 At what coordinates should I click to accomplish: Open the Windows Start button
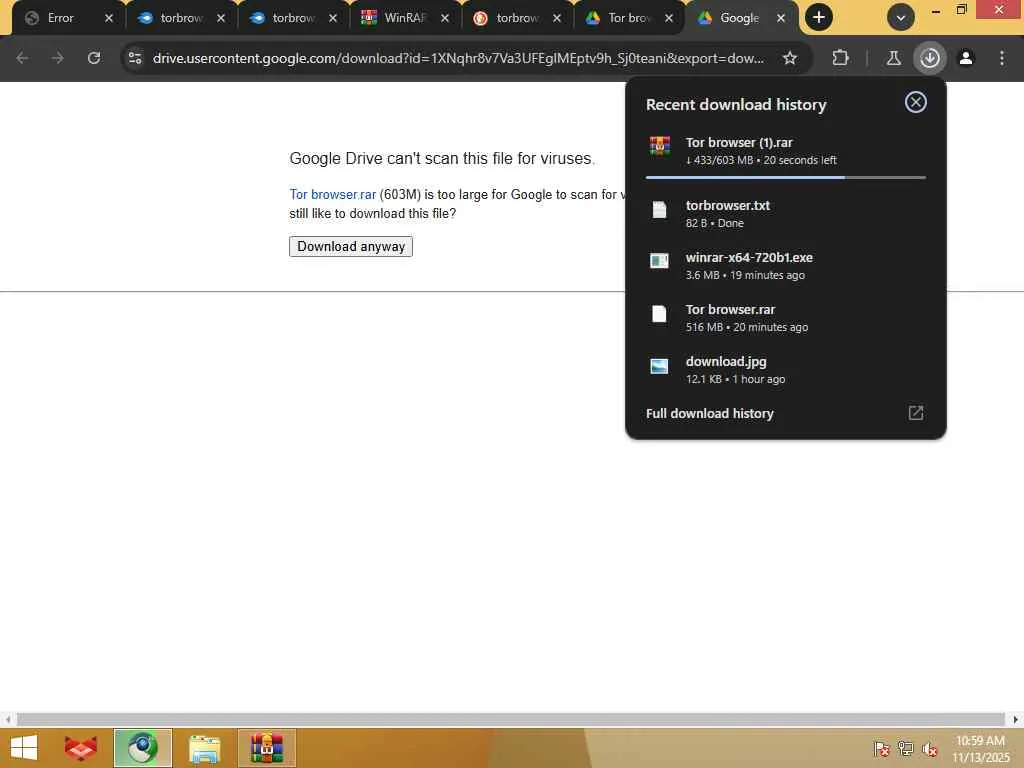coord(24,748)
